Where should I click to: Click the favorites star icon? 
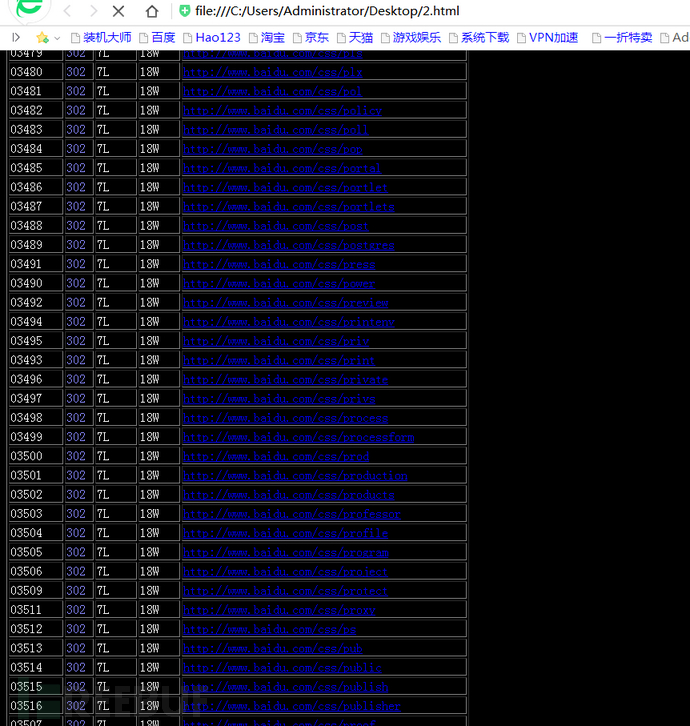(42, 38)
